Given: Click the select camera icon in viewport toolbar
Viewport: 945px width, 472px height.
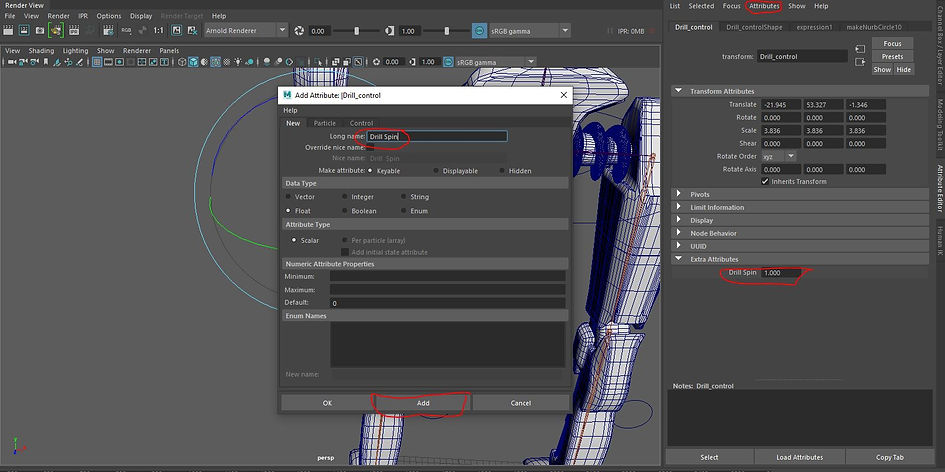Looking at the screenshot, I should (11, 61).
